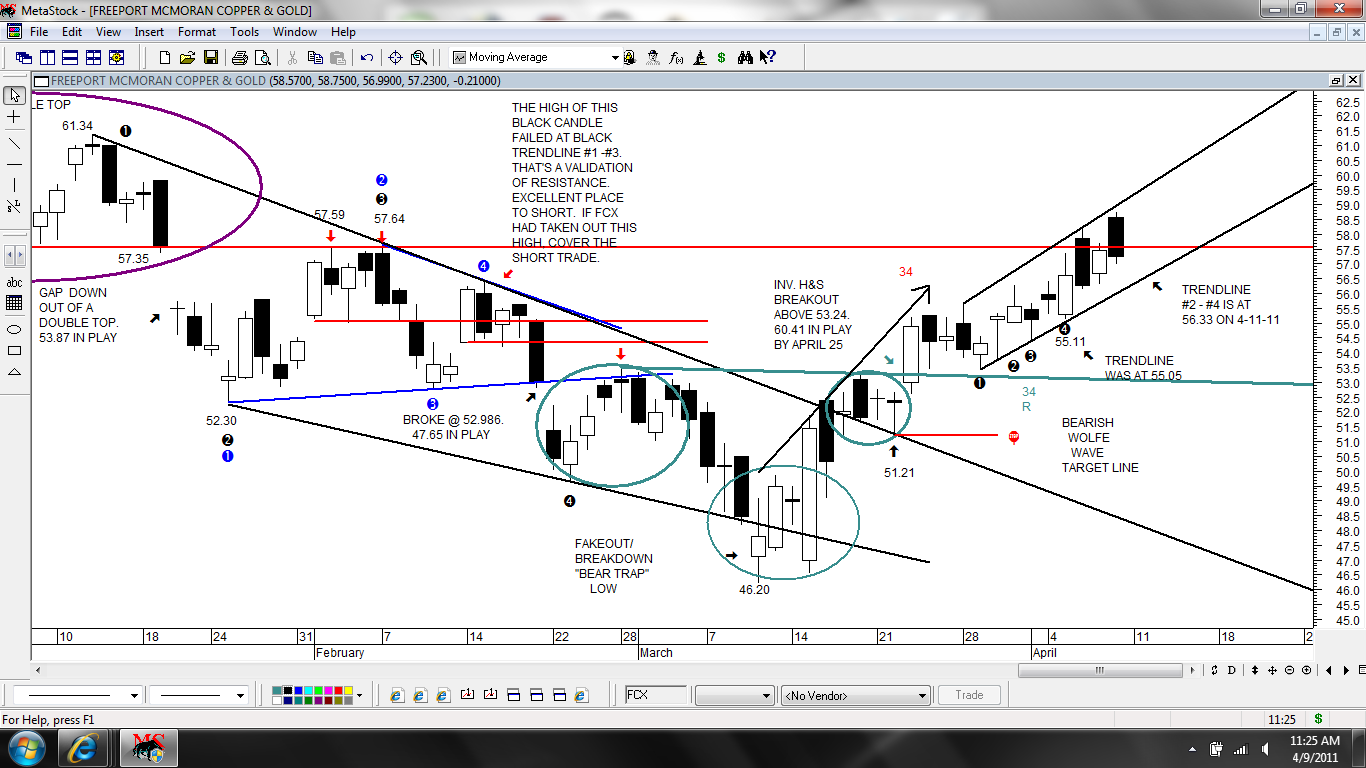Screen dimensions: 1366x768
Task: Click the Copy icon
Action: pyautogui.click(x=315, y=57)
